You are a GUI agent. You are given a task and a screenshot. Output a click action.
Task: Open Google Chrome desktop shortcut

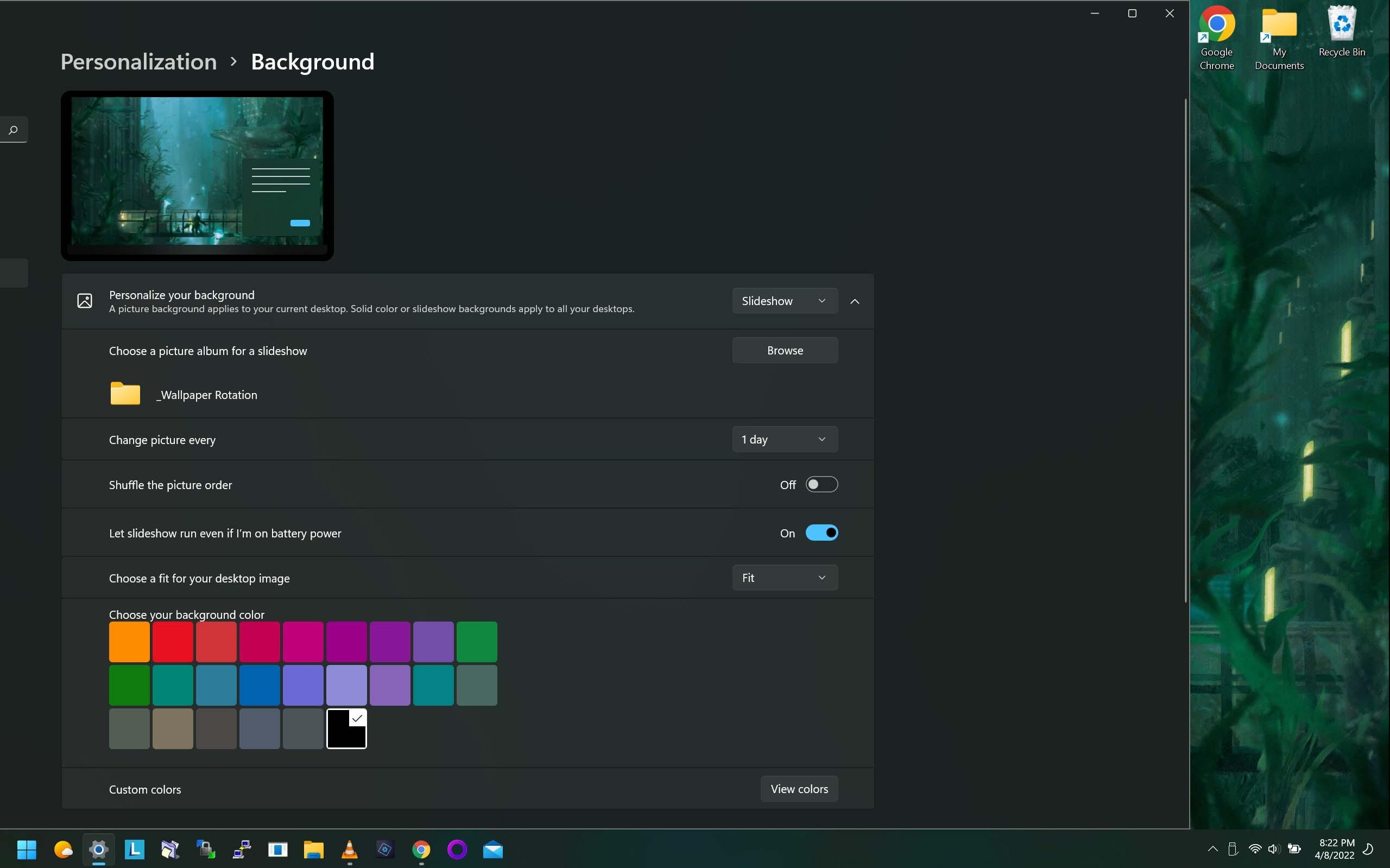(1217, 38)
